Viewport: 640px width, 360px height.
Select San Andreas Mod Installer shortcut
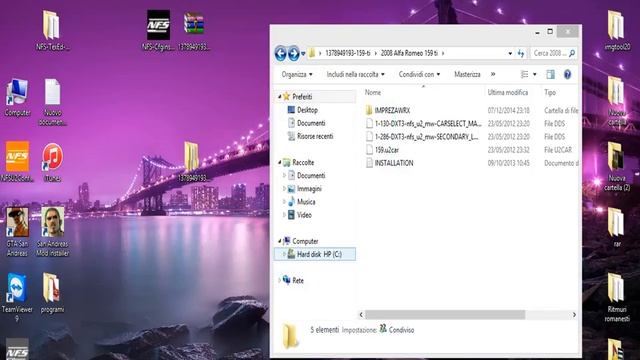(x=53, y=232)
